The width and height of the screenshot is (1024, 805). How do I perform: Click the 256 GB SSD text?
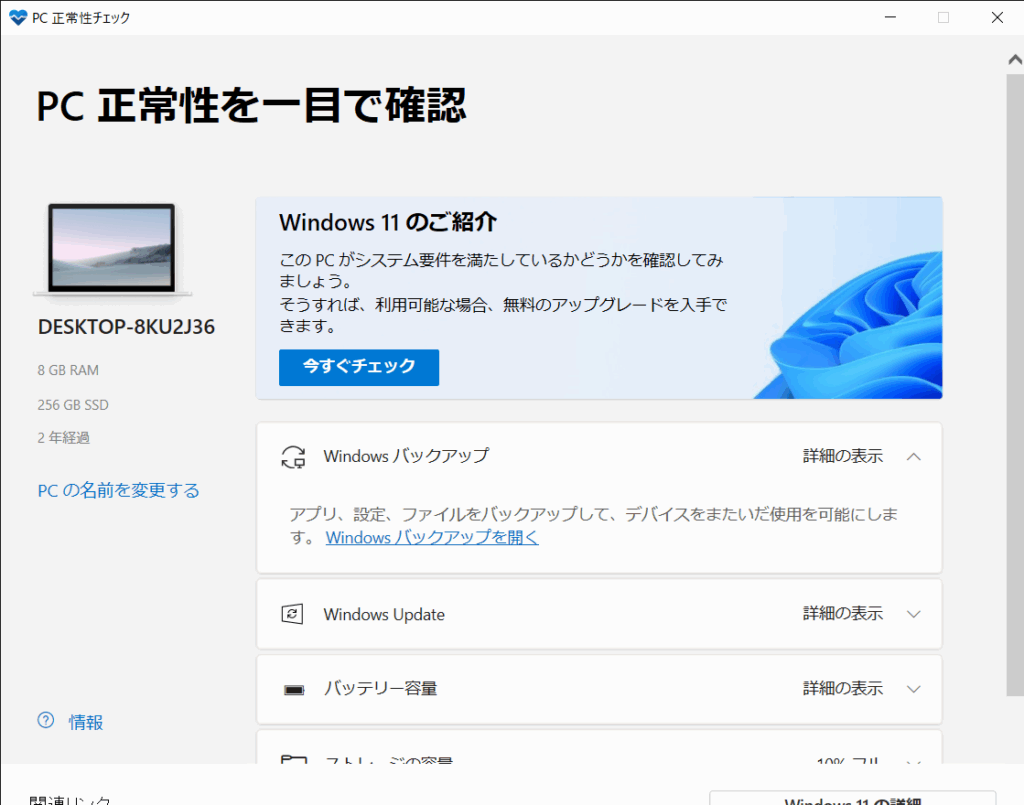click(73, 405)
